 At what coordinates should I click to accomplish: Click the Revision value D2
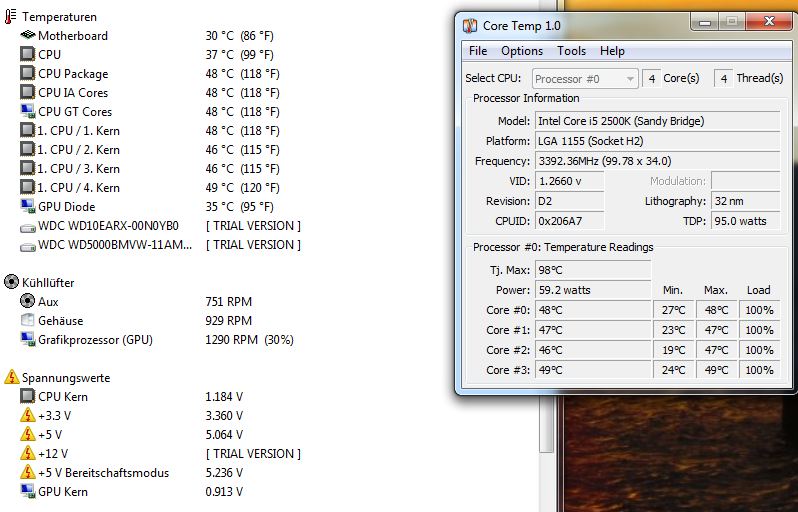tap(569, 201)
